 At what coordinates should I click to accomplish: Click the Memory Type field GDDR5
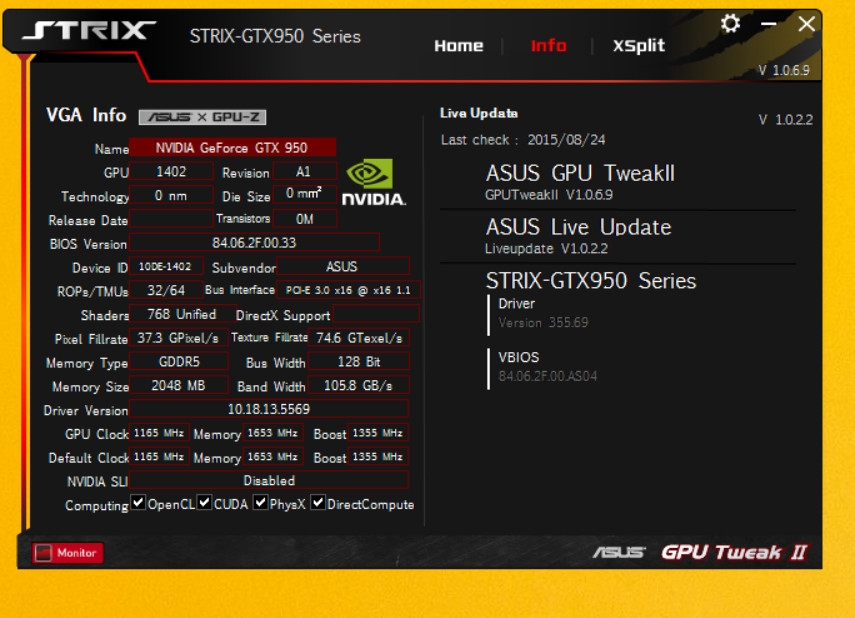(x=179, y=362)
